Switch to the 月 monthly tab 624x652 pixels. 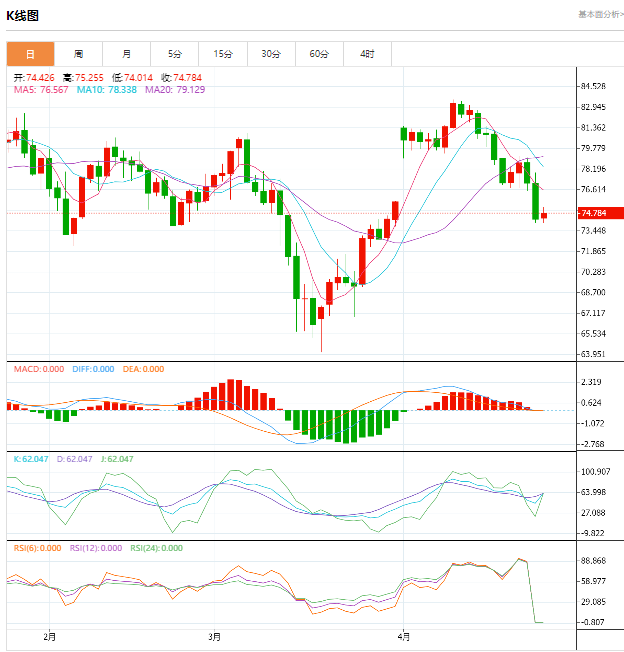click(x=126, y=54)
